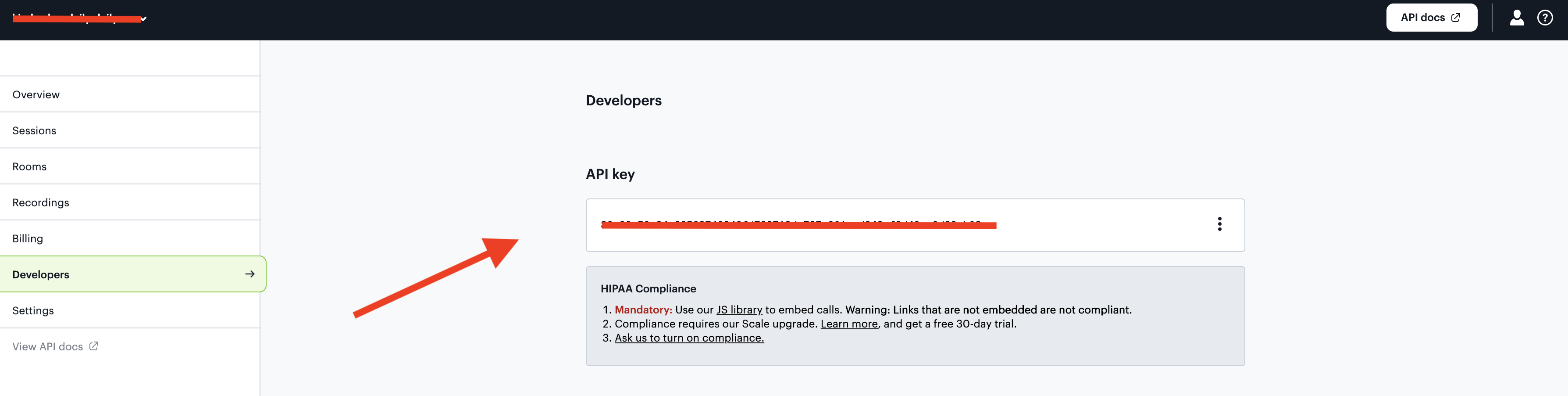
Task: Go to the Overview sidebar item
Action: pos(130,94)
